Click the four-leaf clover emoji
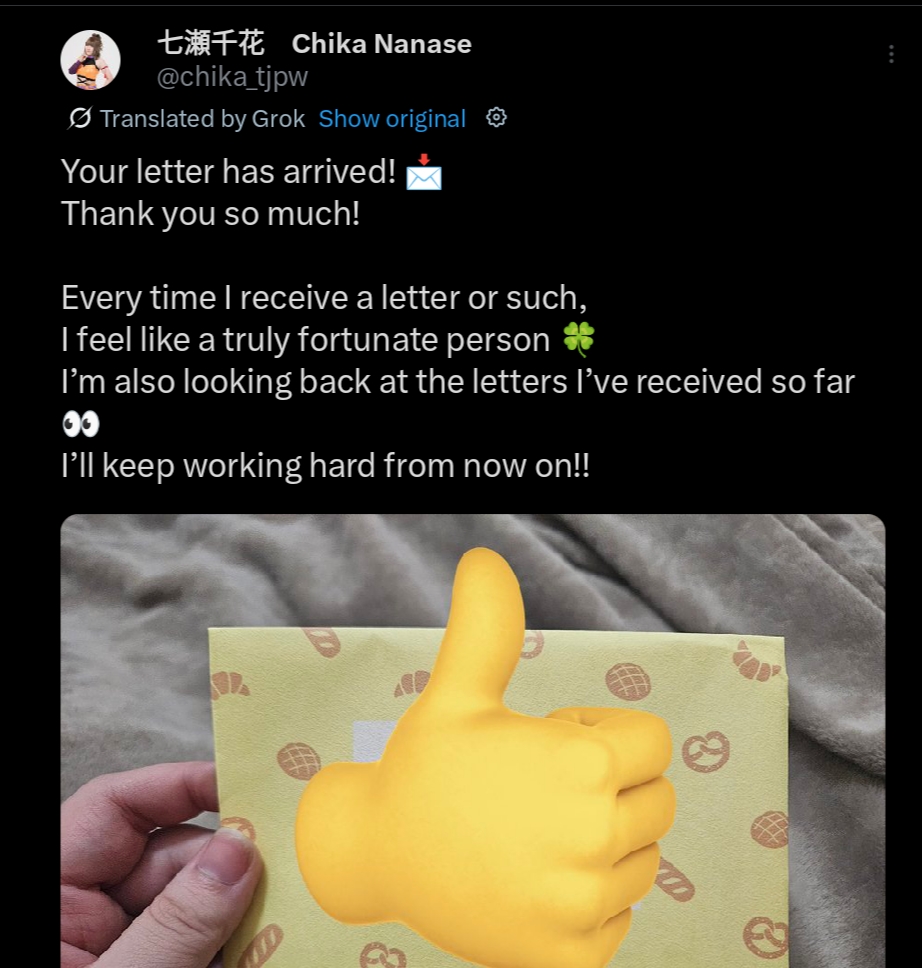Viewport: 922px width, 968px height. click(x=579, y=339)
